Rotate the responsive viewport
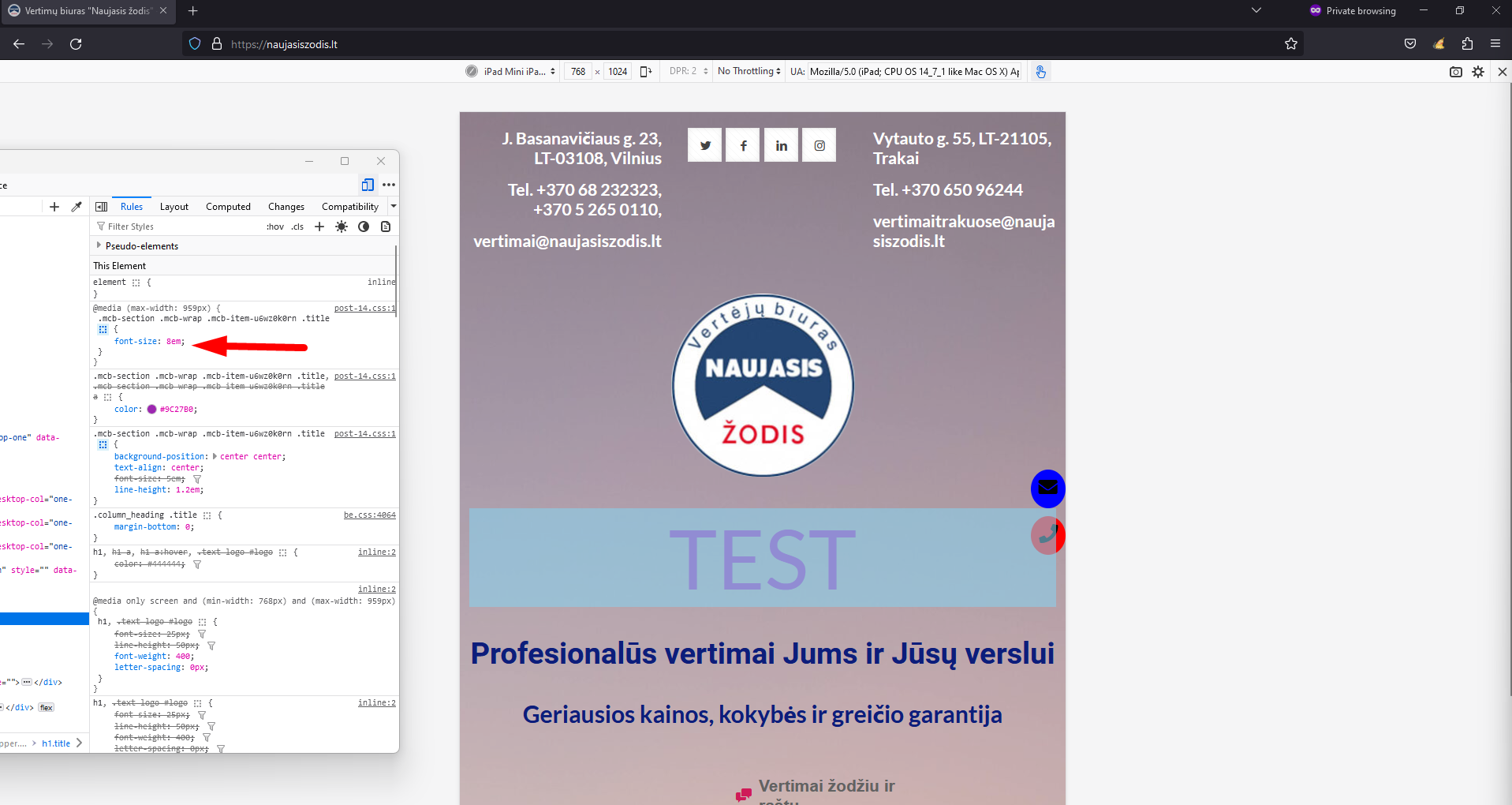Screen dimensions: 1512x805 pyautogui.click(x=646, y=72)
